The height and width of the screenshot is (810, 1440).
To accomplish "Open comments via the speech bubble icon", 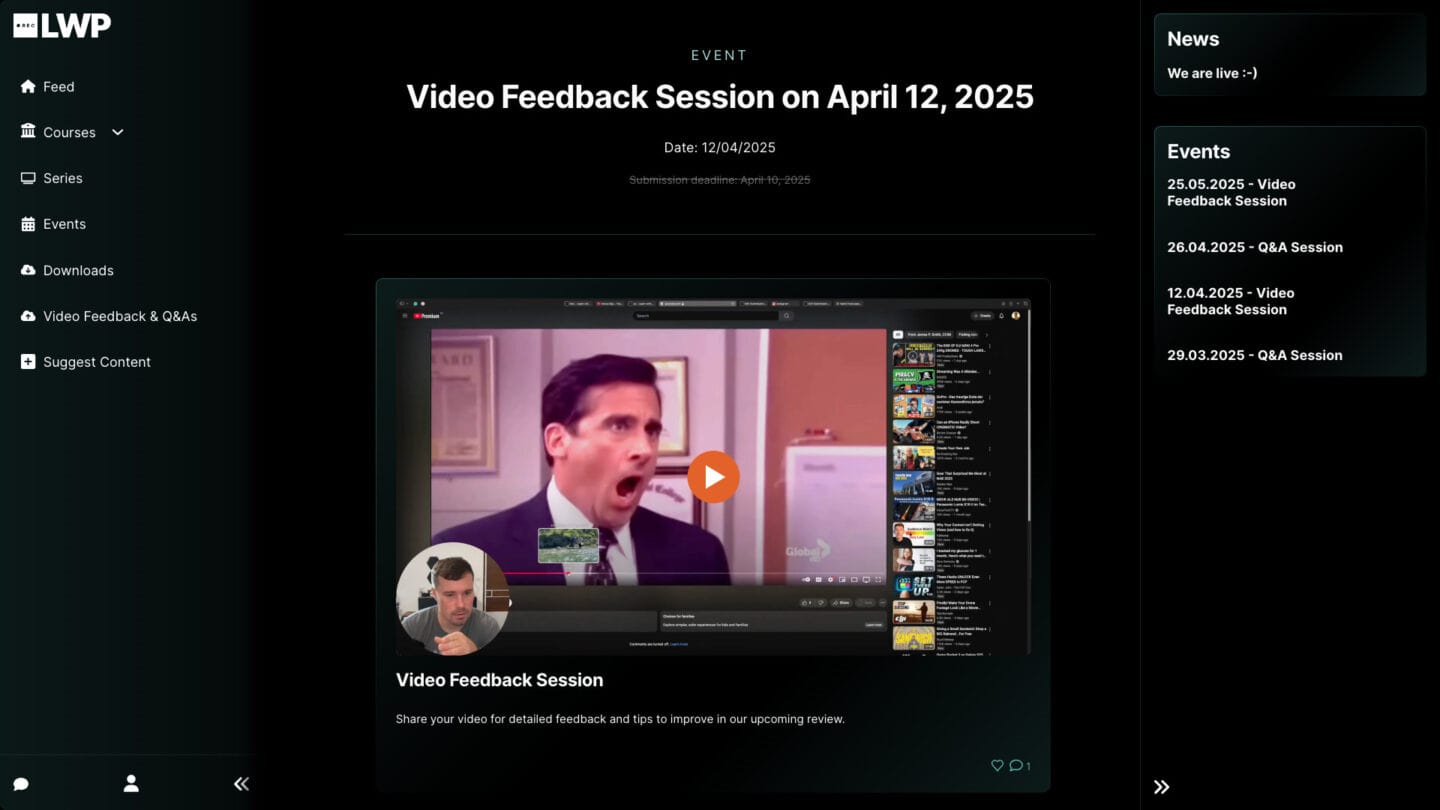I will pos(1016,765).
